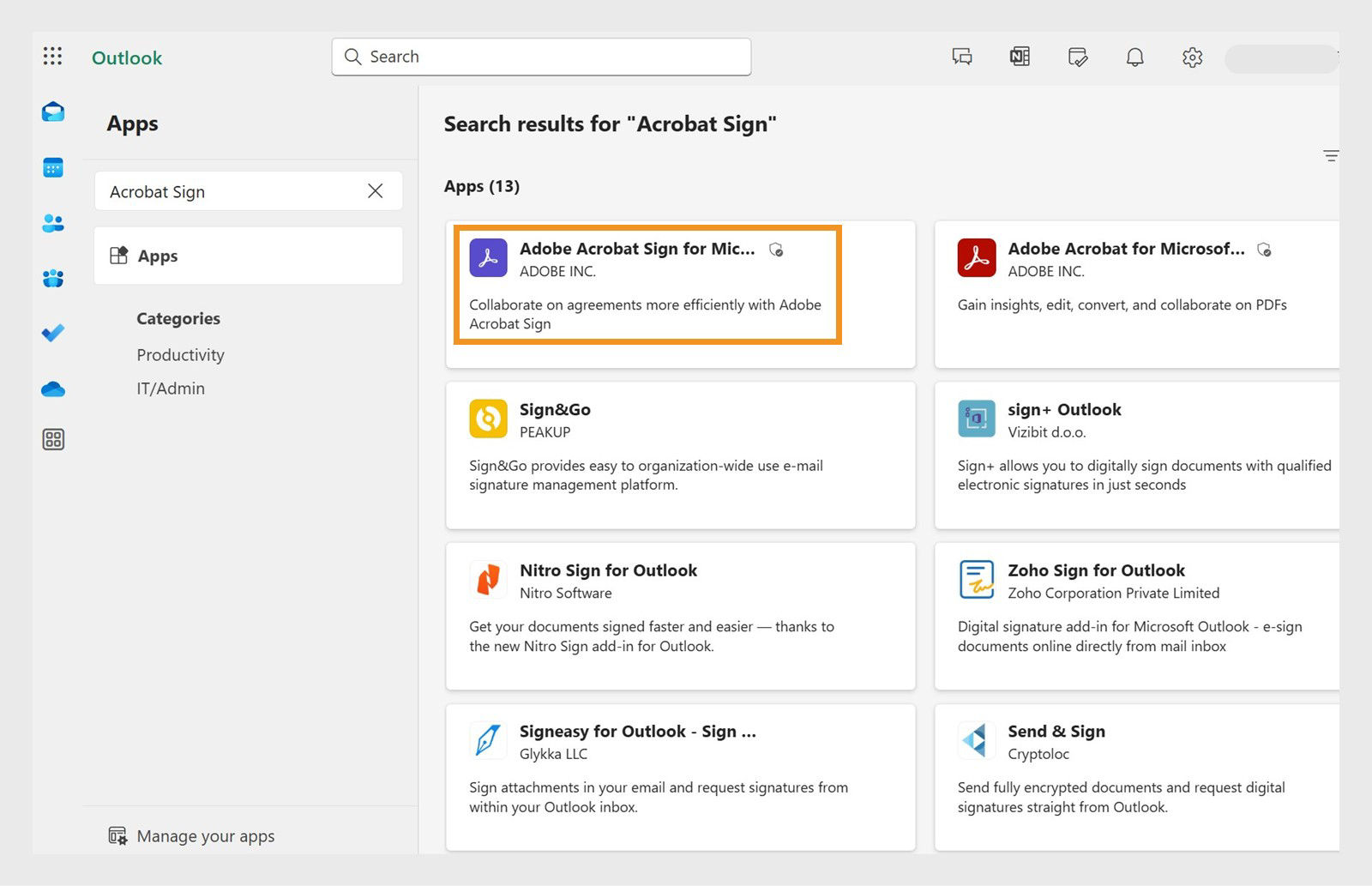The width and height of the screenshot is (1372, 886).
Task: Open Zoho Sign for Outlook title
Action: pyautogui.click(x=1096, y=570)
